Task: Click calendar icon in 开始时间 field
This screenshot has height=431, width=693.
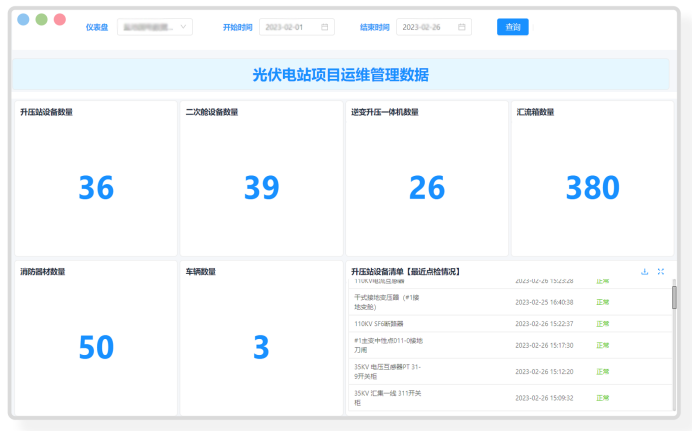Action: (x=325, y=27)
